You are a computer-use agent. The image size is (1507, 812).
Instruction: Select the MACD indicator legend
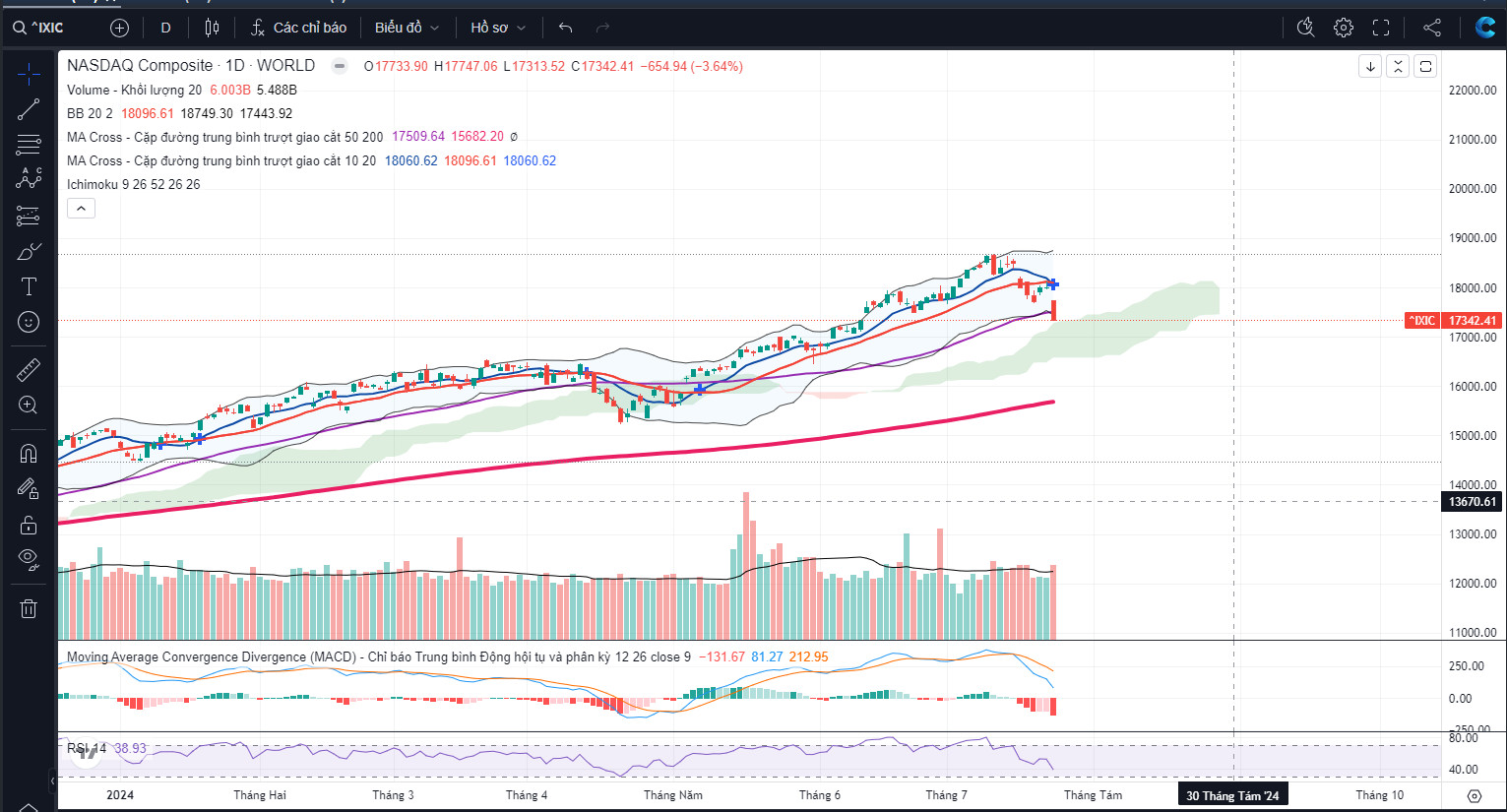[x=379, y=656]
